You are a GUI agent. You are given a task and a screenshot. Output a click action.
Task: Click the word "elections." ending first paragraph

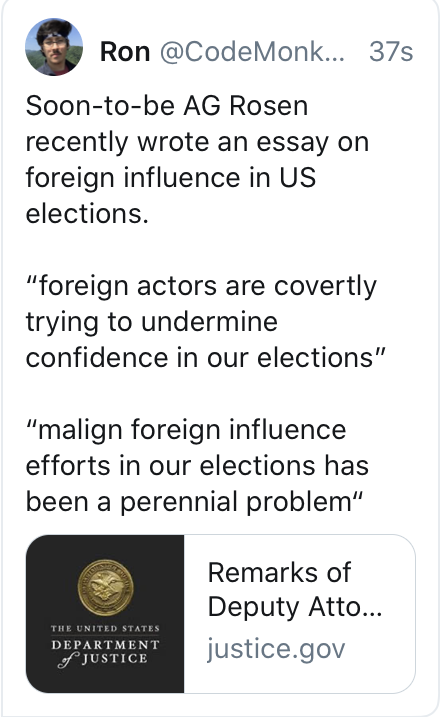click(x=87, y=214)
